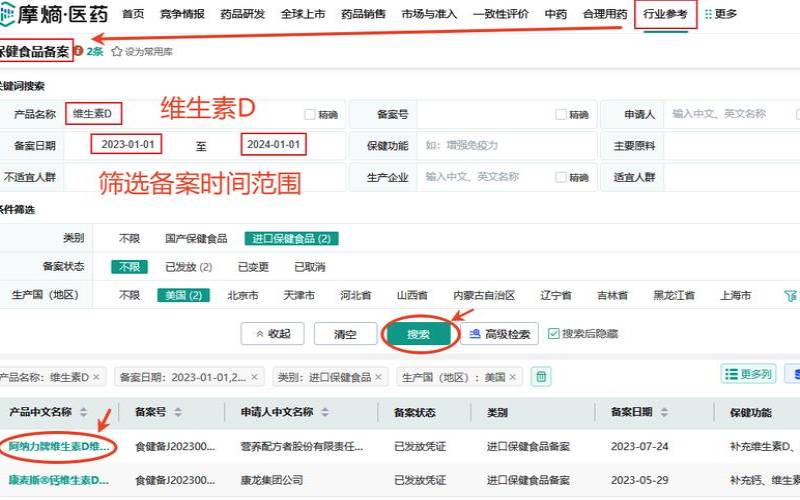Remove the 产品名称: 维生素D filter tag
This screenshot has height=500, width=800.
tap(96, 378)
